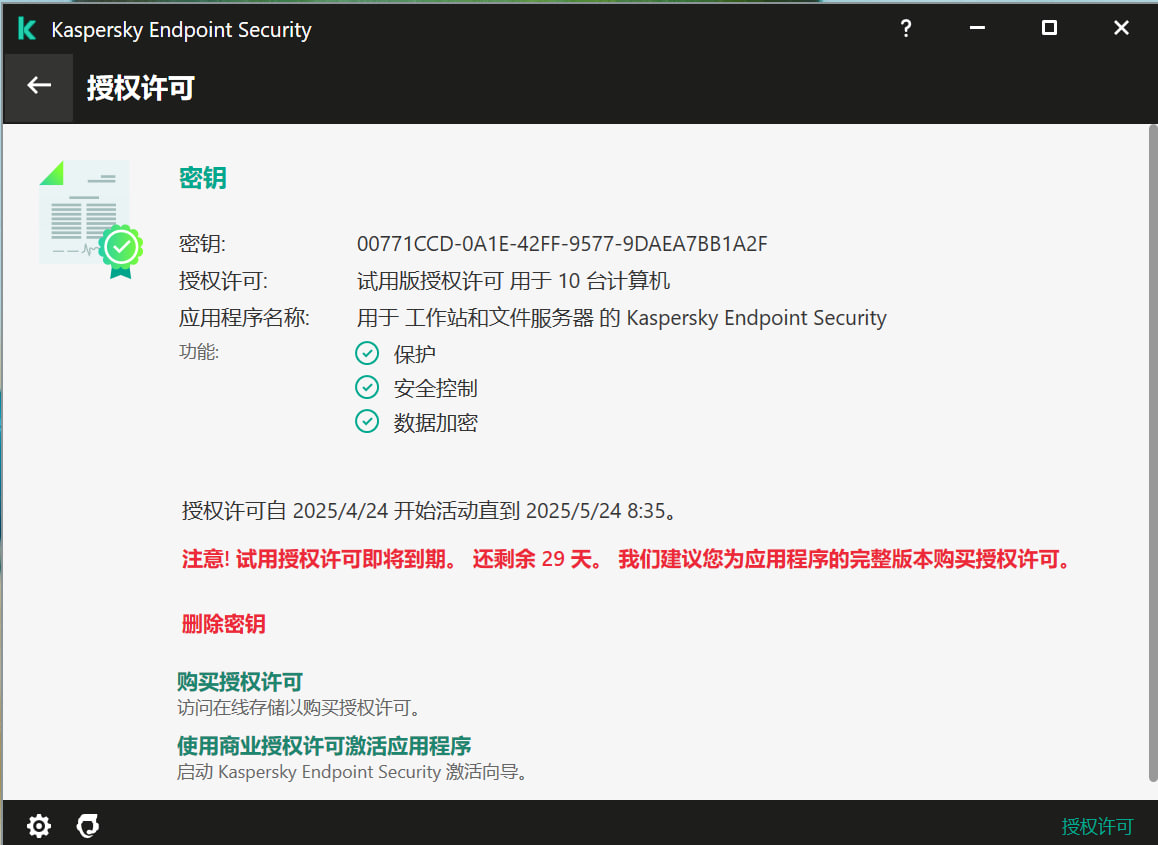The height and width of the screenshot is (845, 1158).
Task: Click the back arrow in the header
Action: (x=39, y=87)
